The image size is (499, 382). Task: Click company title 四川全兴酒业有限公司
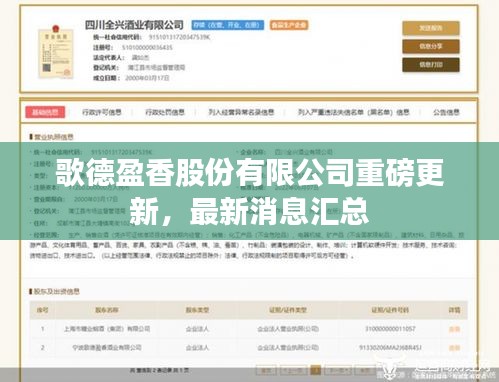click(134, 25)
